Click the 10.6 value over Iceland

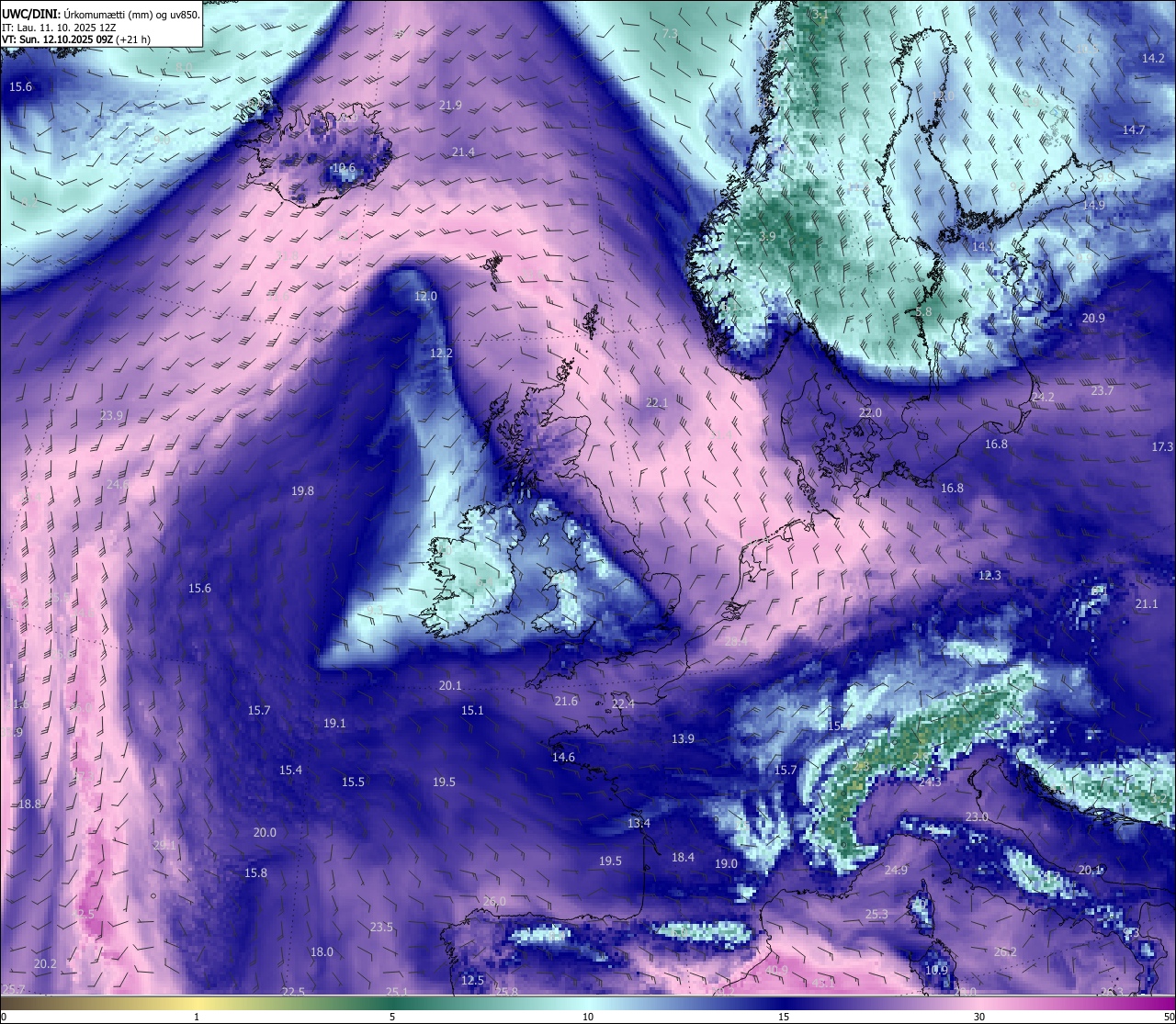tap(344, 168)
